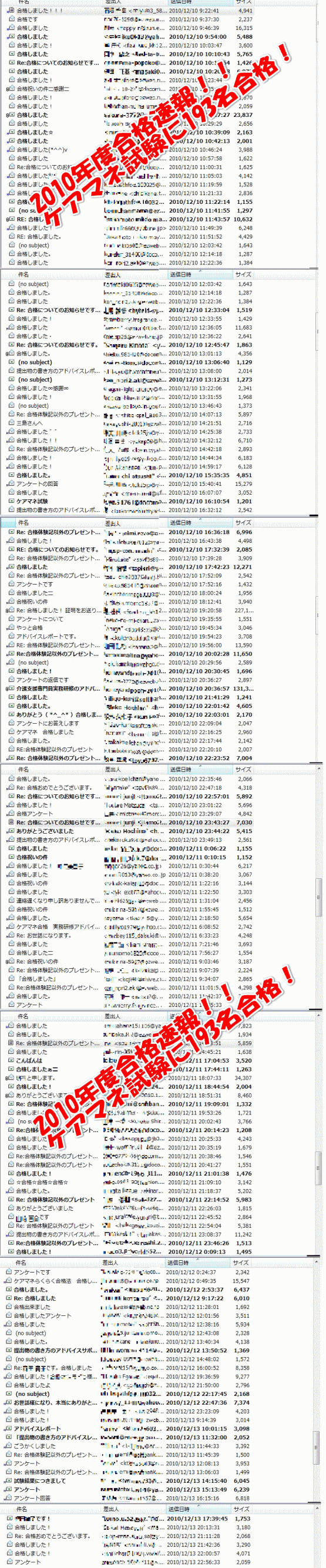Click envelope icon of 'アンケートの返信です' email
The height and width of the screenshot is (1568, 326).
click(x=11, y=680)
